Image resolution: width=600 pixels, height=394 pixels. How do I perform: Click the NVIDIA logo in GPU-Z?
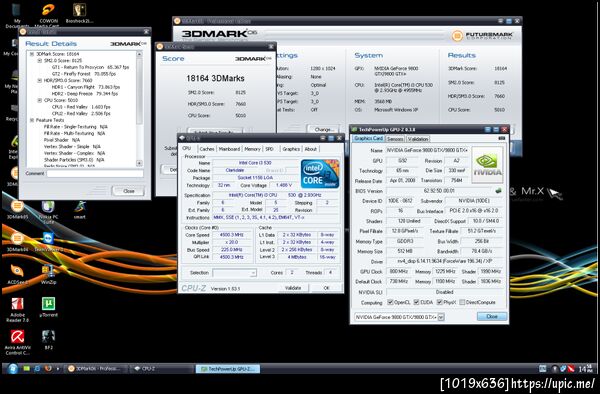(x=487, y=164)
